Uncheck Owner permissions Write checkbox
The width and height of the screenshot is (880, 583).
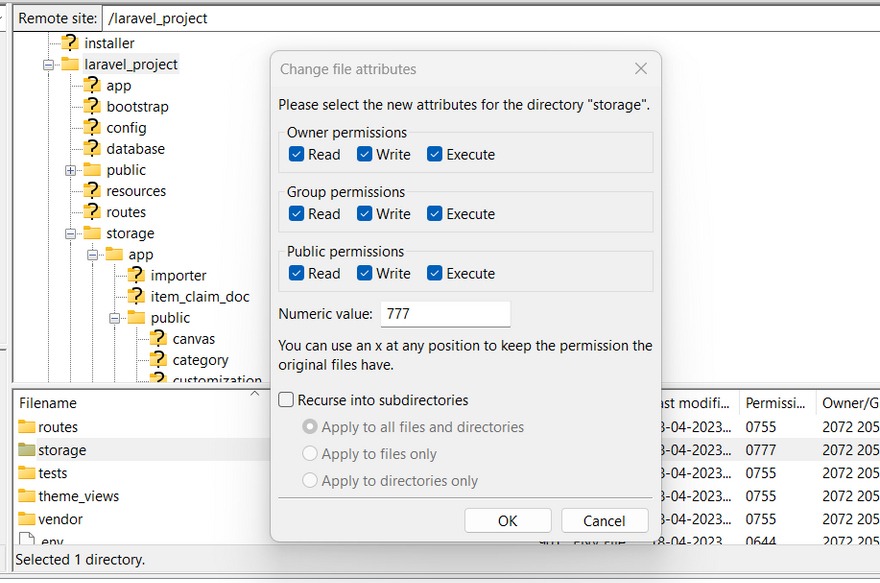[365, 154]
